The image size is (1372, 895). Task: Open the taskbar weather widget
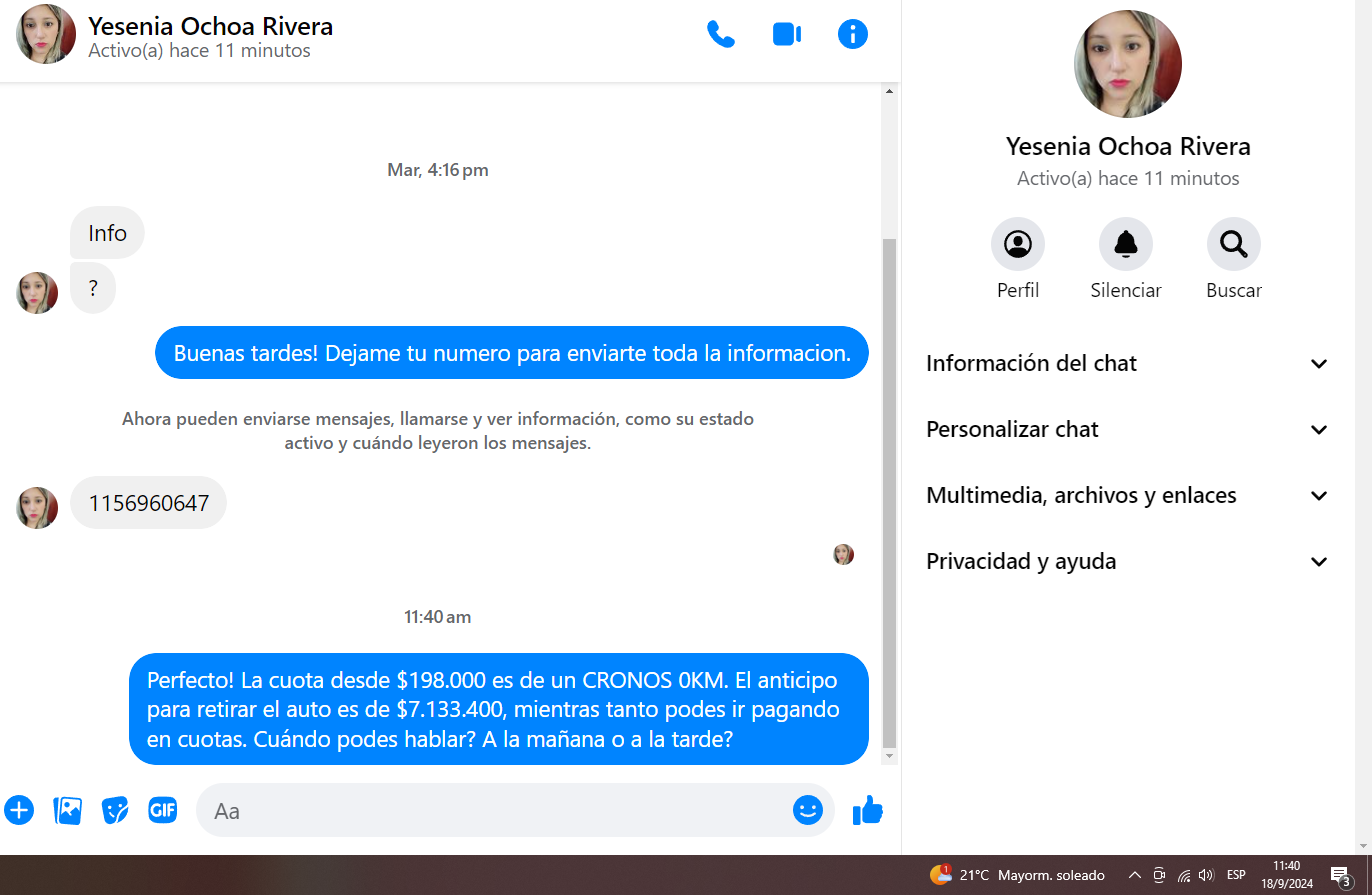tap(1017, 875)
